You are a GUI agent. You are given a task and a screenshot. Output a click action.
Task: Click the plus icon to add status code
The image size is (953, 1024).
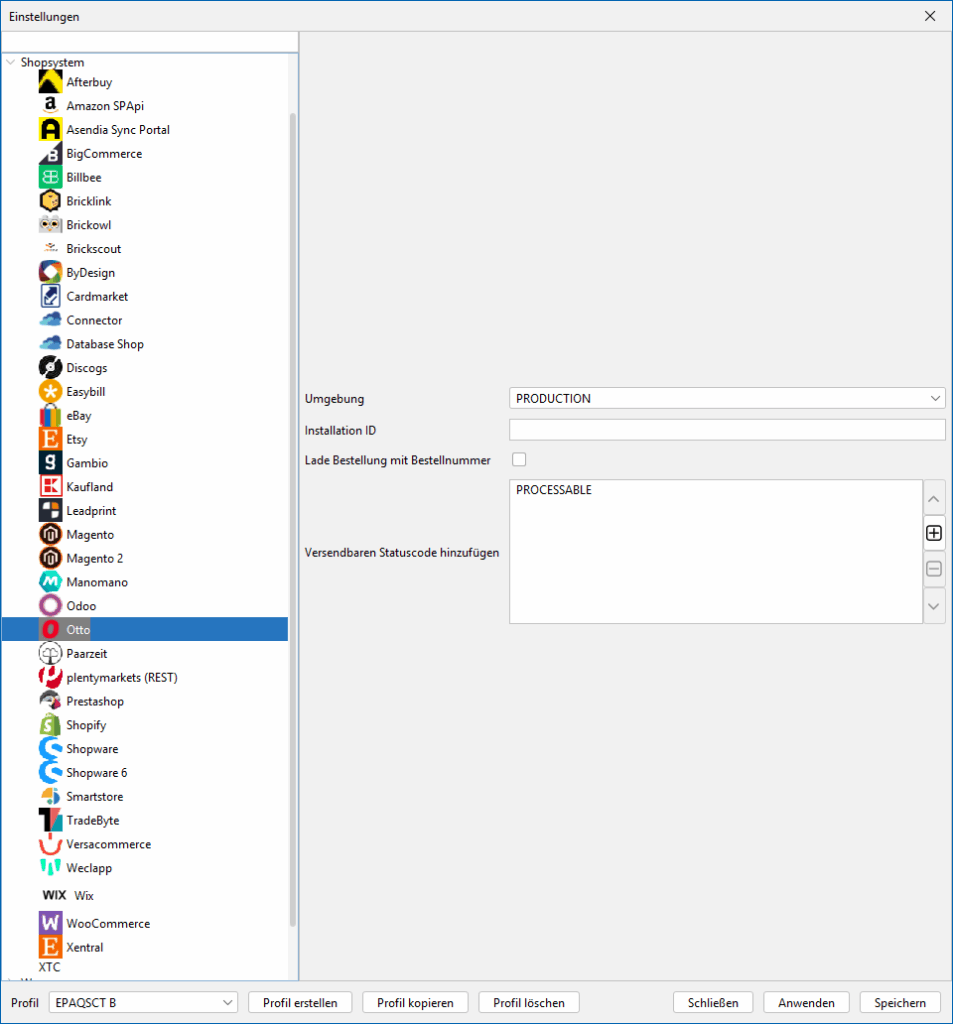[x=934, y=534]
